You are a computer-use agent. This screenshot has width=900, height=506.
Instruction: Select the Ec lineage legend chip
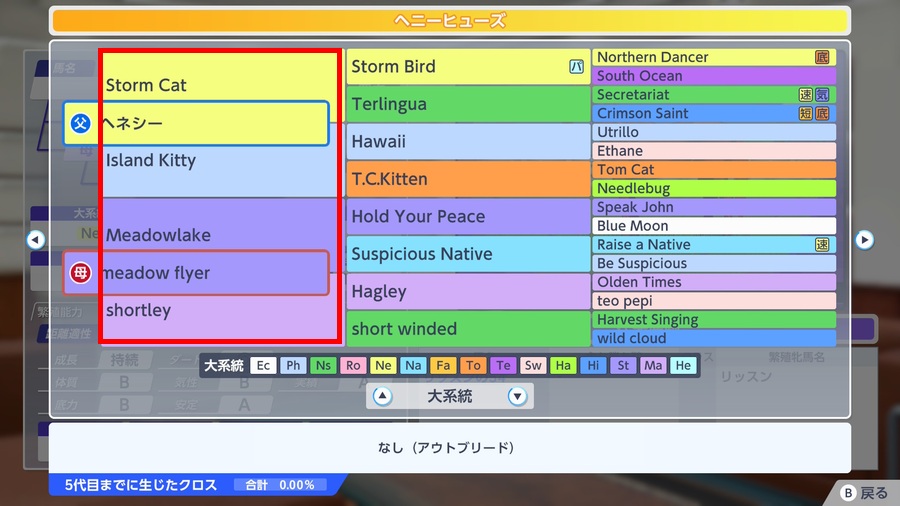click(x=263, y=365)
